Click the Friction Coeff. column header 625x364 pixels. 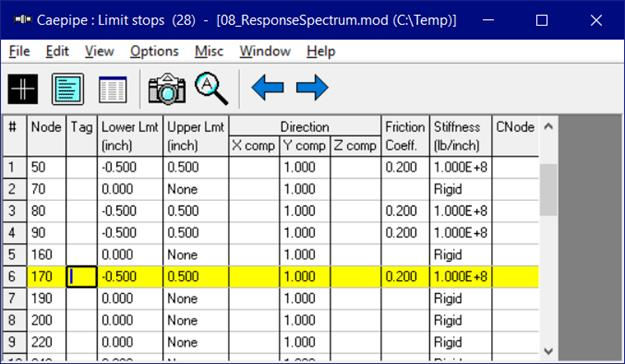[x=405, y=136]
